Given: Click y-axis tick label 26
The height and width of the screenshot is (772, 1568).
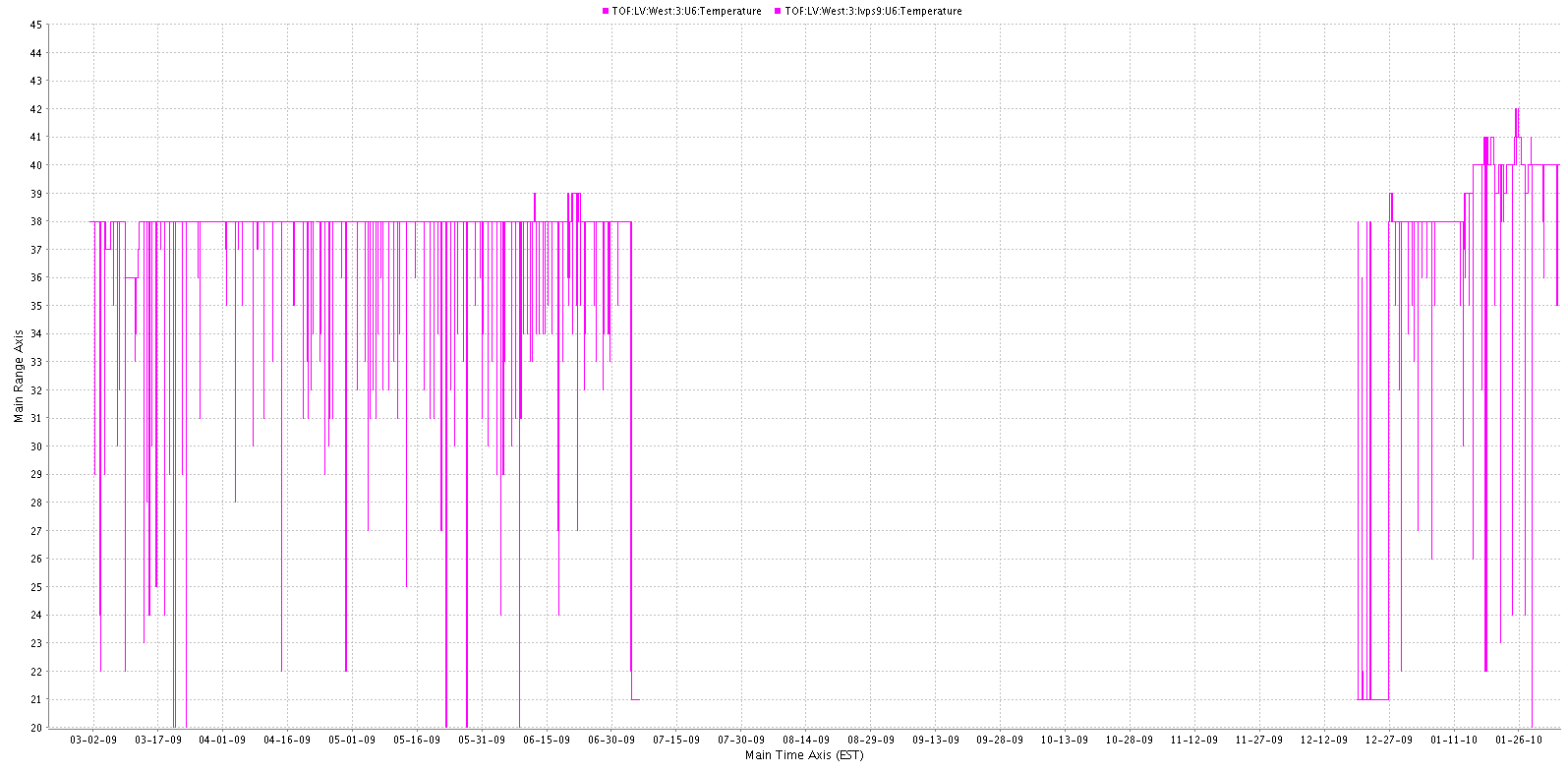Looking at the screenshot, I should click(35, 559).
